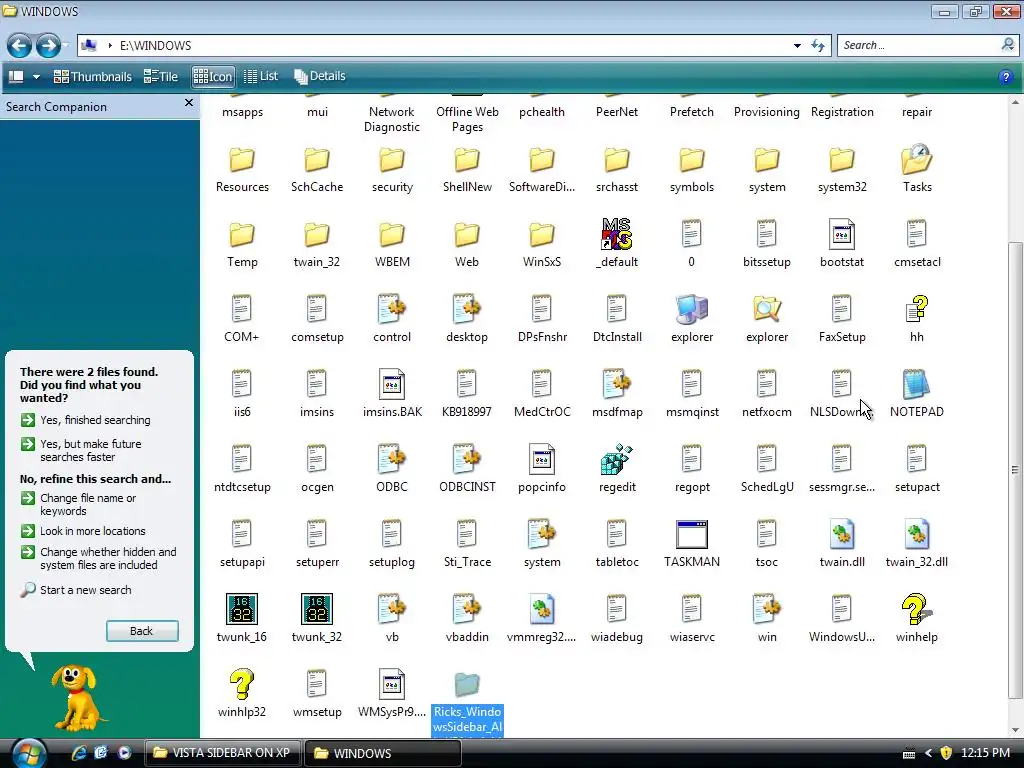
Task: Select Change file name or keywords
Action: [78, 504]
